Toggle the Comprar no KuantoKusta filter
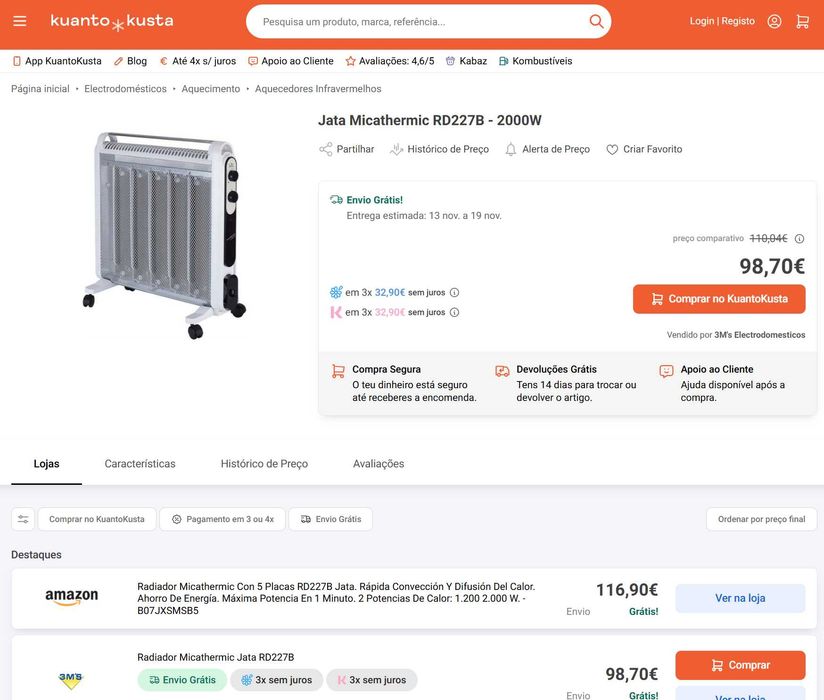 coord(97,519)
